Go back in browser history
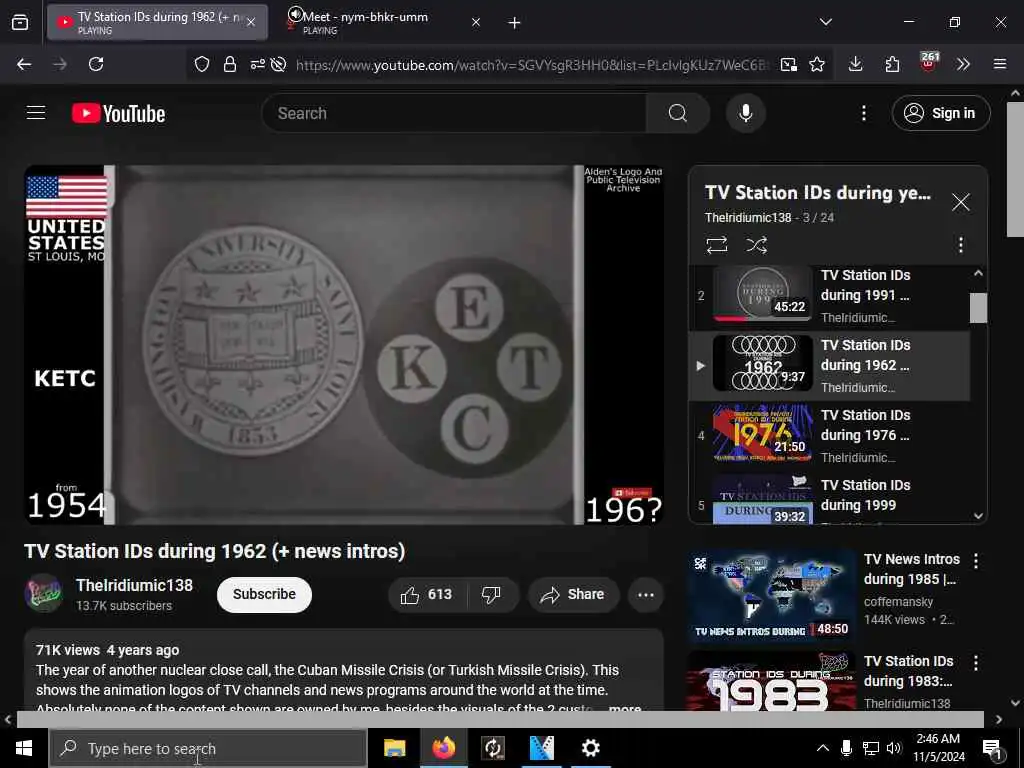Screen dimensions: 1024x768 [24, 64]
